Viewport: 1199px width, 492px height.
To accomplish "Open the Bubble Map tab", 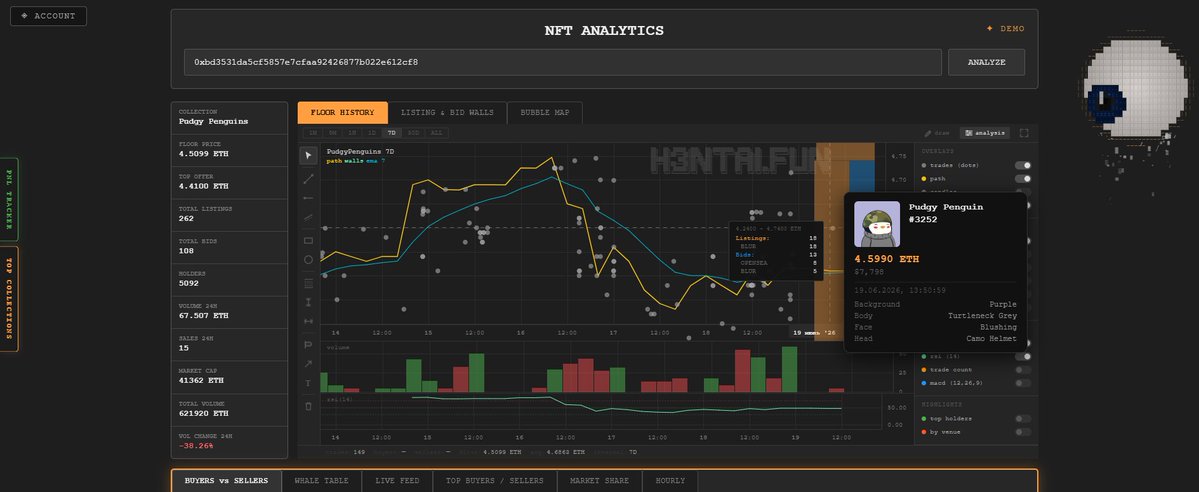I will (544, 112).
